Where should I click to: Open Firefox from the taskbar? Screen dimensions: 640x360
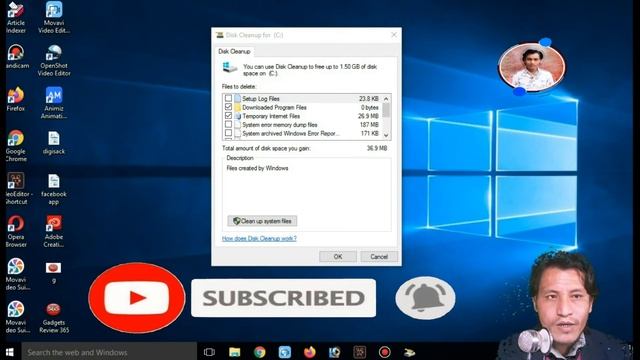(x=310, y=352)
